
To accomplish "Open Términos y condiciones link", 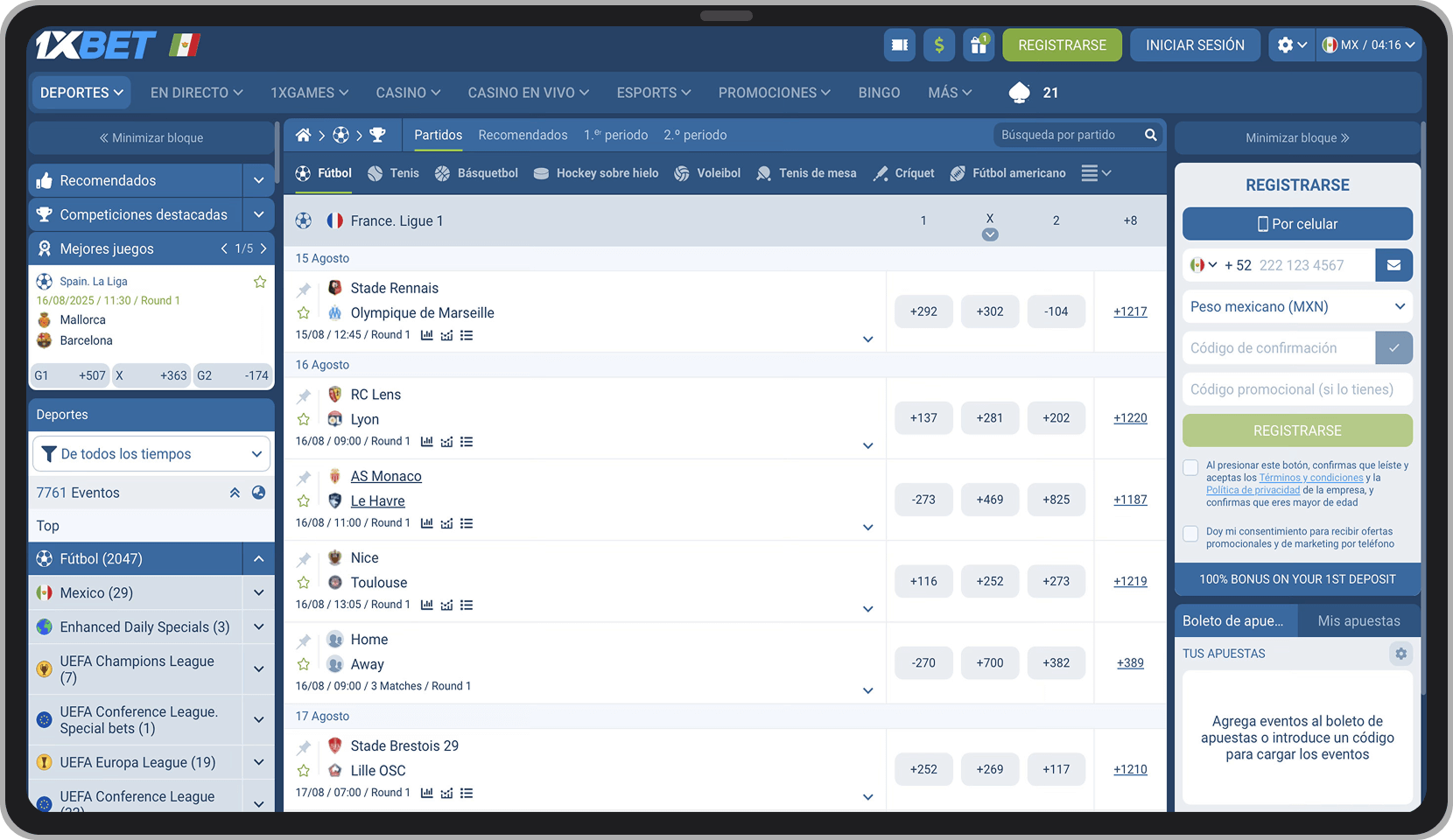I will pyautogui.click(x=1311, y=478).
